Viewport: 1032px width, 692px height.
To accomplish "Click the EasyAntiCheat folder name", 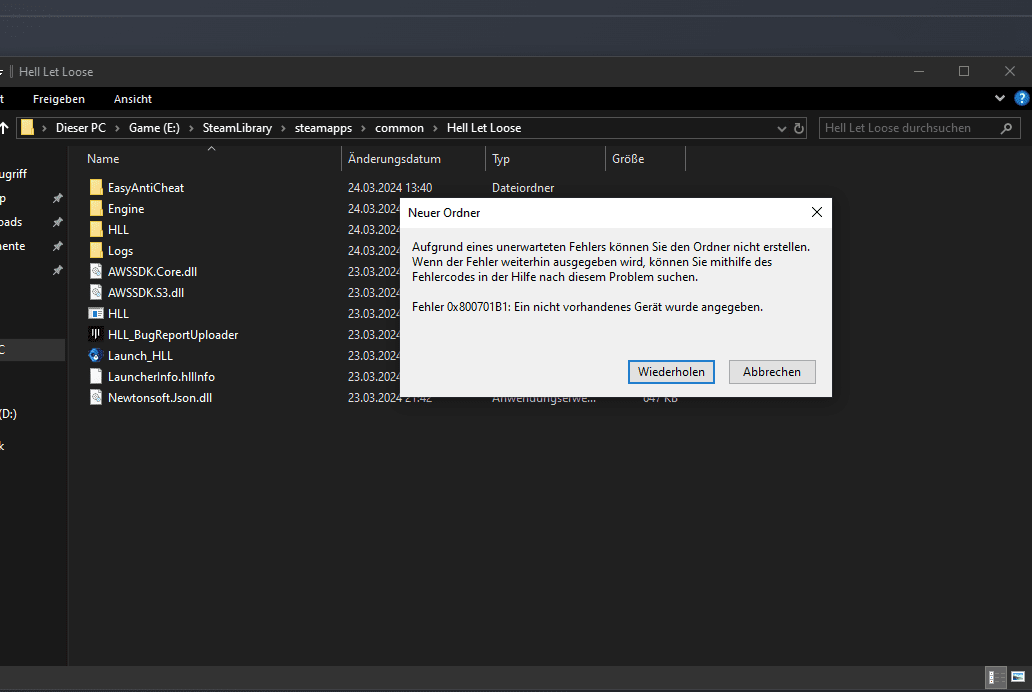I will coord(146,188).
